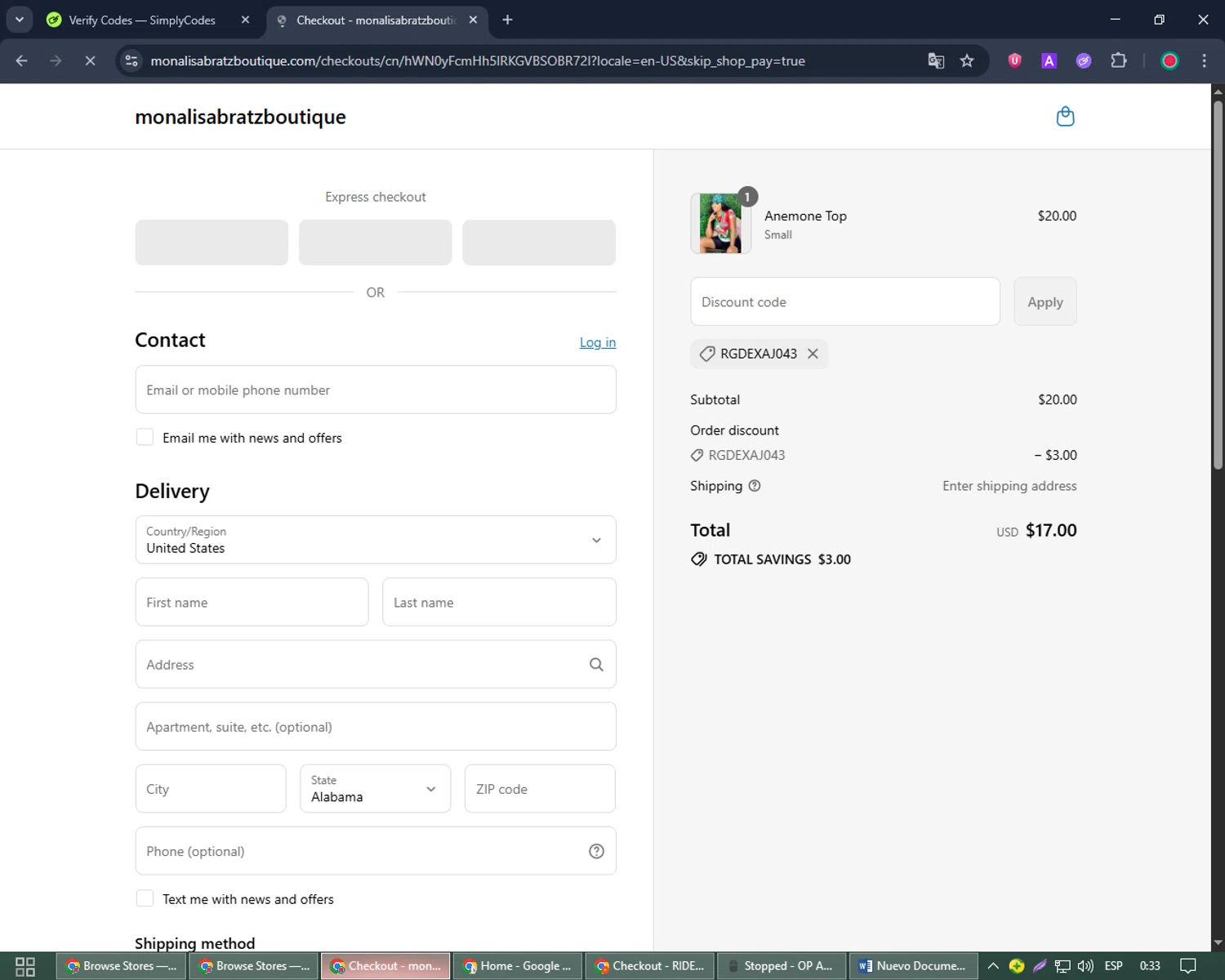Image resolution: width=1225 pixels, height=980 pixels.
Task: Click the discount tag icon beside TOTAL SAVINGS
Action: coord(699,559)
